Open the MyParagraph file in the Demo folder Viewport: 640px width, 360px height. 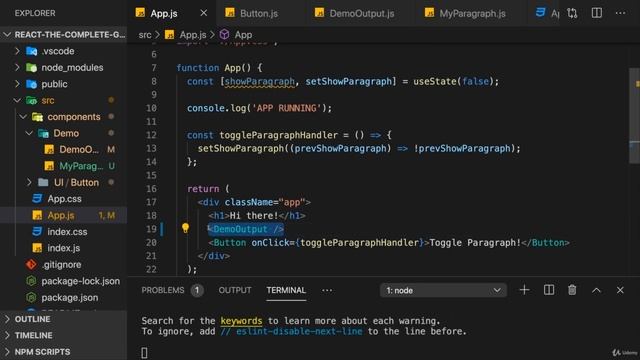coord(81,166)
